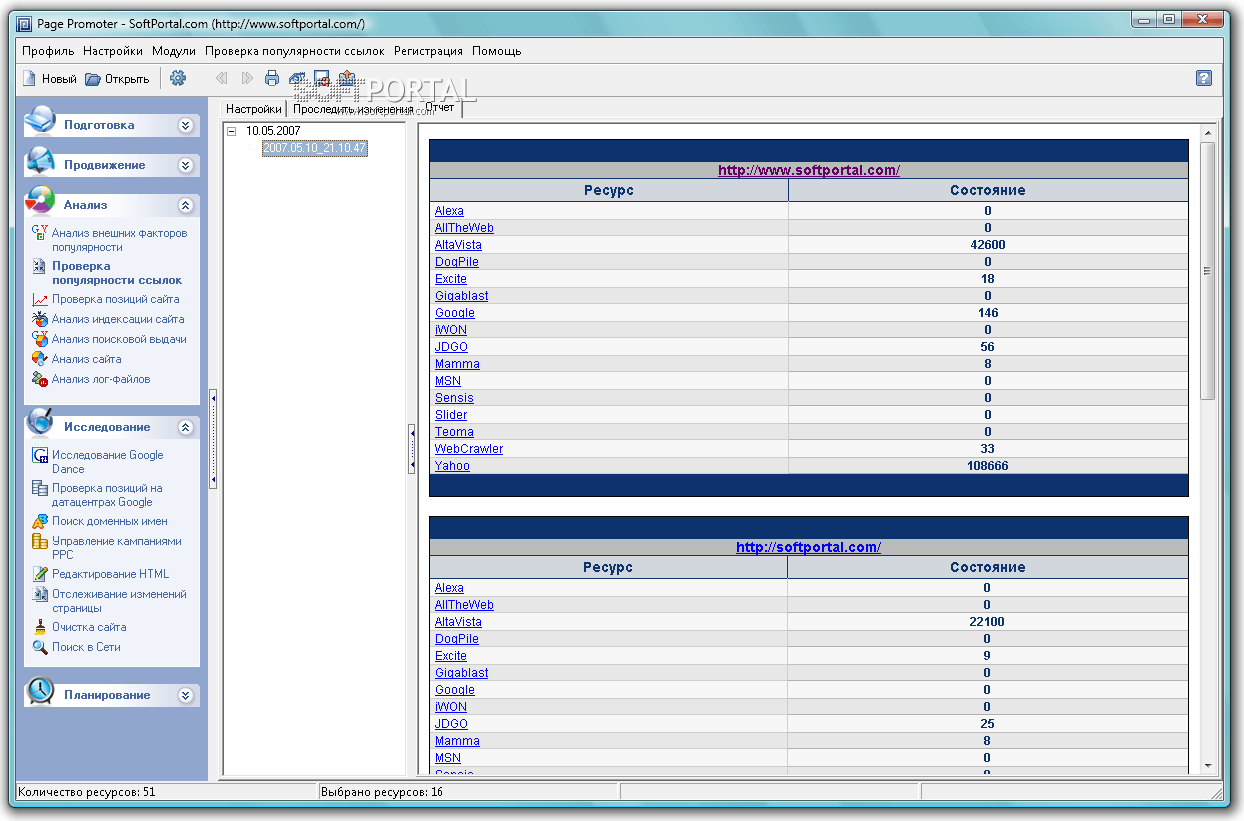Click the Анализ внешних факторов популярности icon
This screenshot has height=821, width=1244.
(x=40, y=233)
